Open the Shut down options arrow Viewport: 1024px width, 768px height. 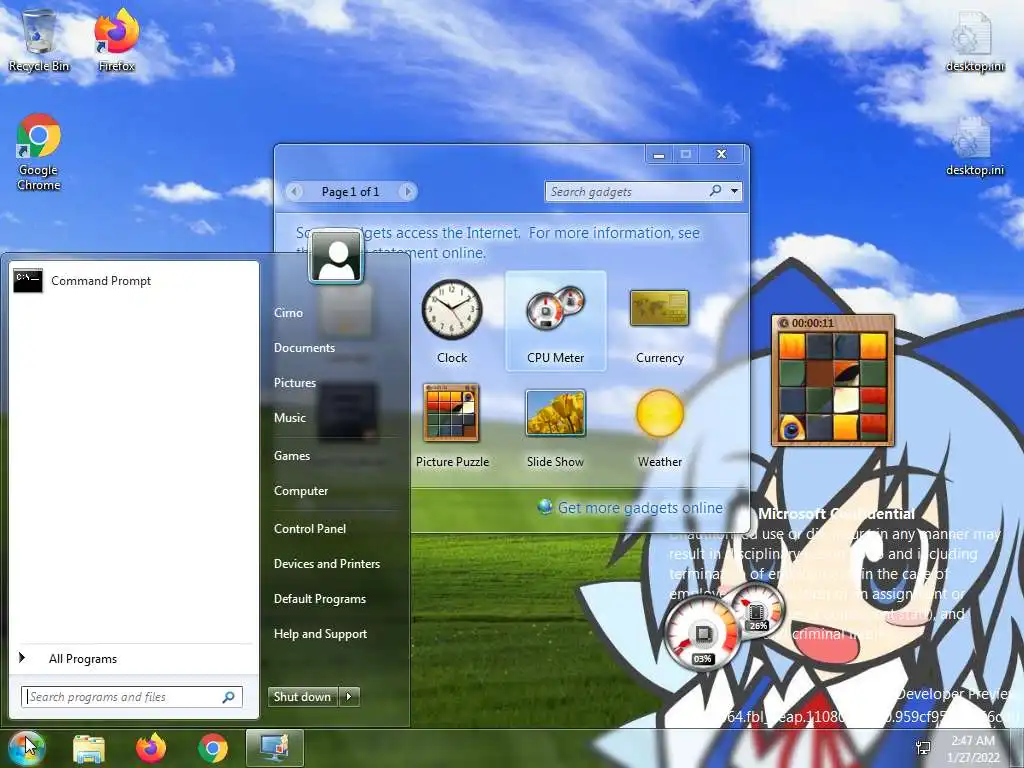(349, 697)
